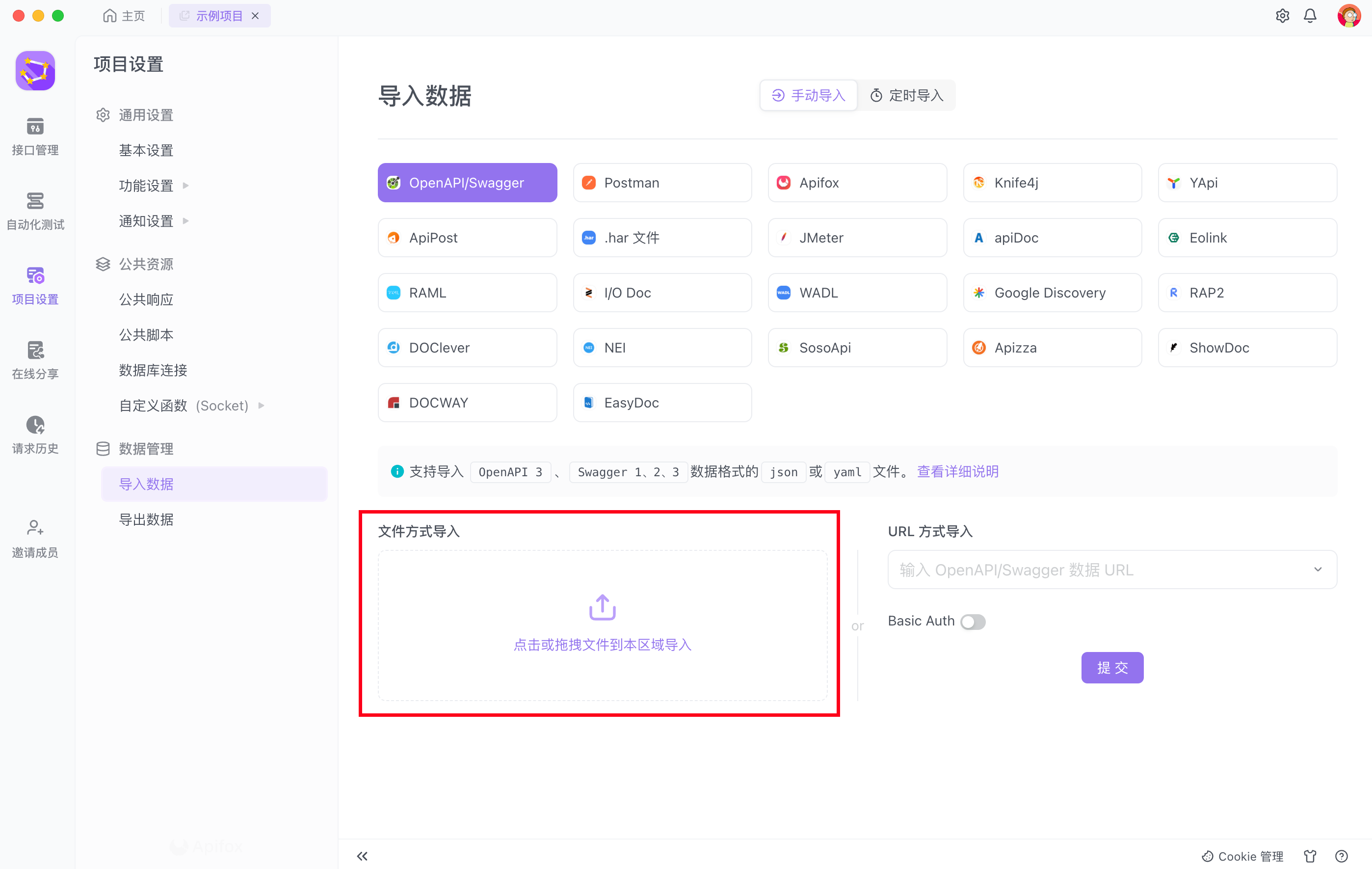This screenshot has height=869, width=1372.
Task: Select RAML import format
Action: (467, 293)
